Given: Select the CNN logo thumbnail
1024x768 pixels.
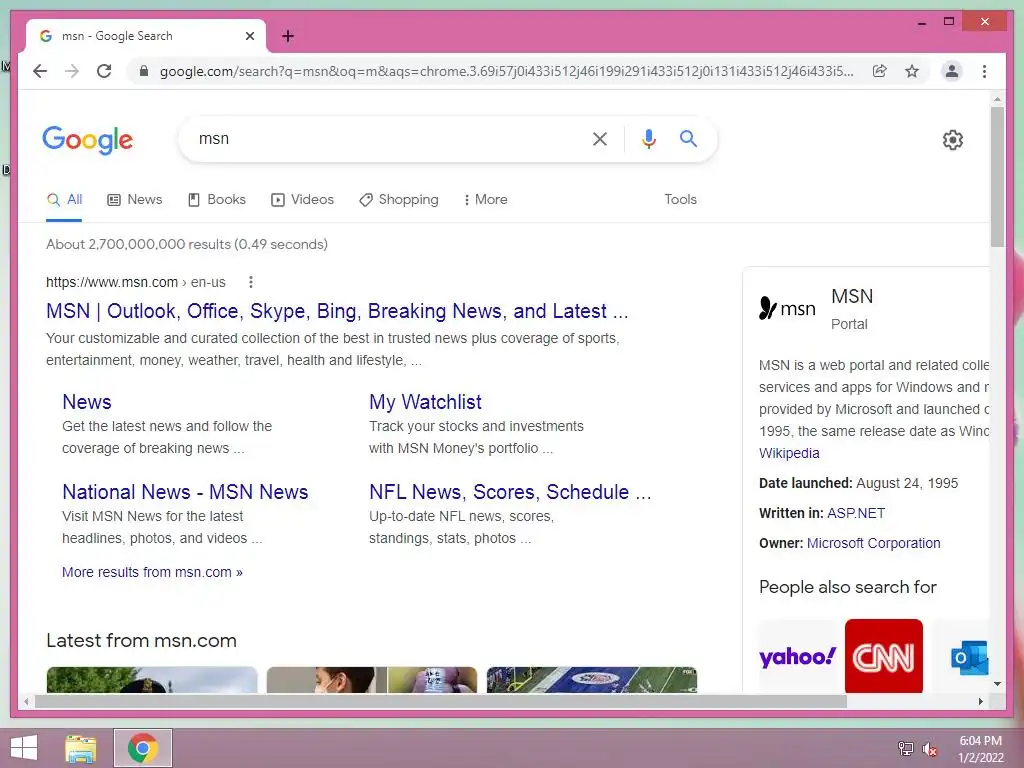Looking at the screenshot, I should (884, 656).
